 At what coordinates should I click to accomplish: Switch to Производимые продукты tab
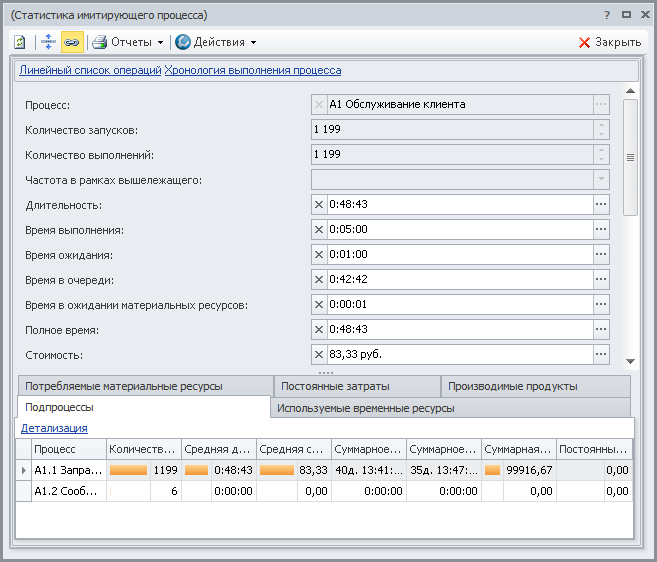(512, 386)
